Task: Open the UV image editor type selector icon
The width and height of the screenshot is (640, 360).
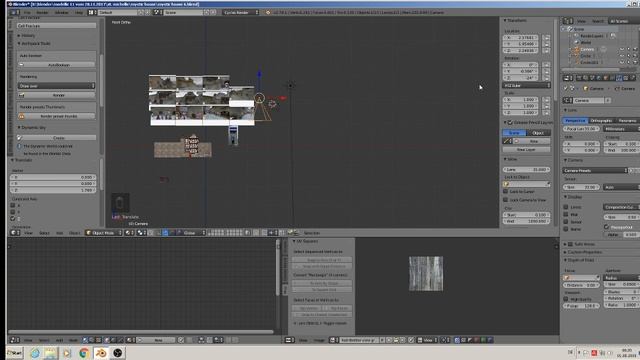Action: [290, 340]
